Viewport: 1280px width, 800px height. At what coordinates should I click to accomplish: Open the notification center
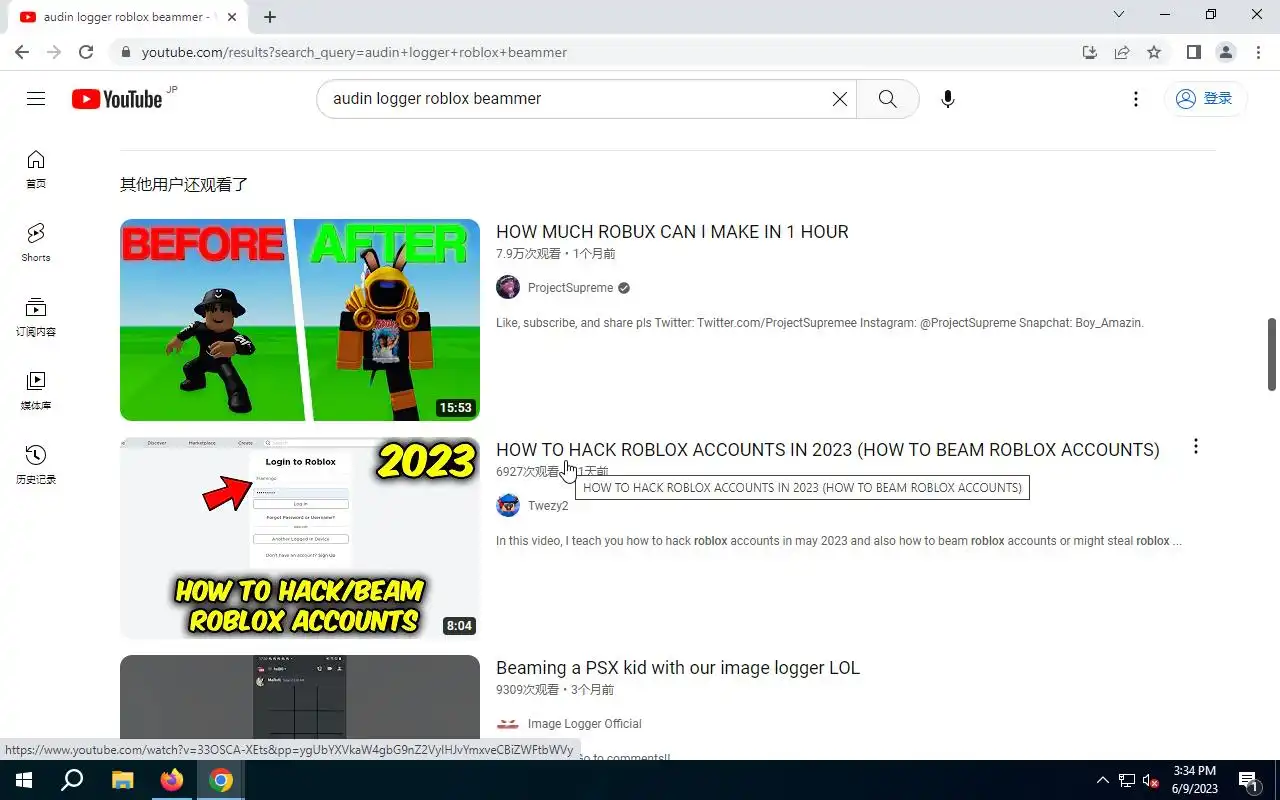pyautogui.click(x=1249, y=780)
